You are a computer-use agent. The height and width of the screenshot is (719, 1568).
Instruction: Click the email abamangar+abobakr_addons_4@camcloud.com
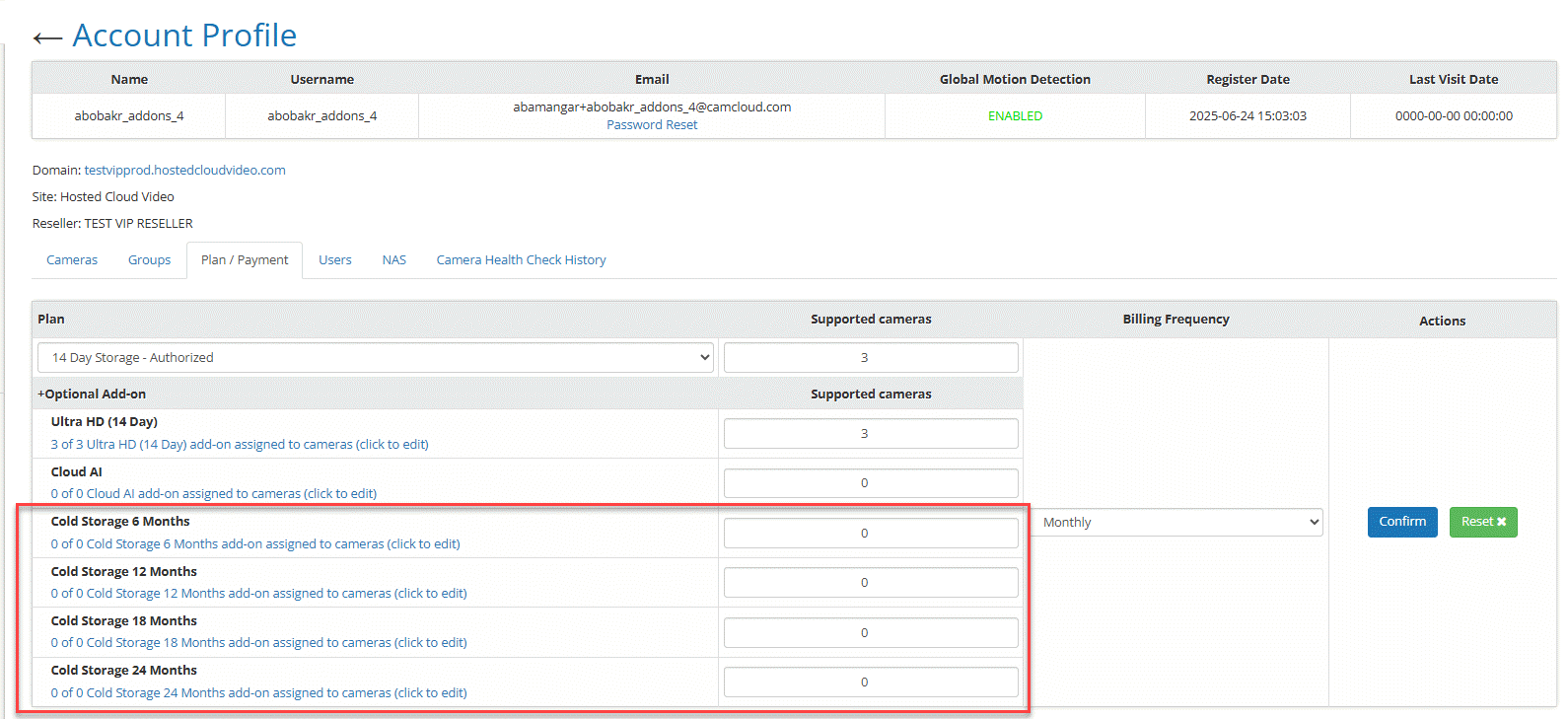[652, 108]
